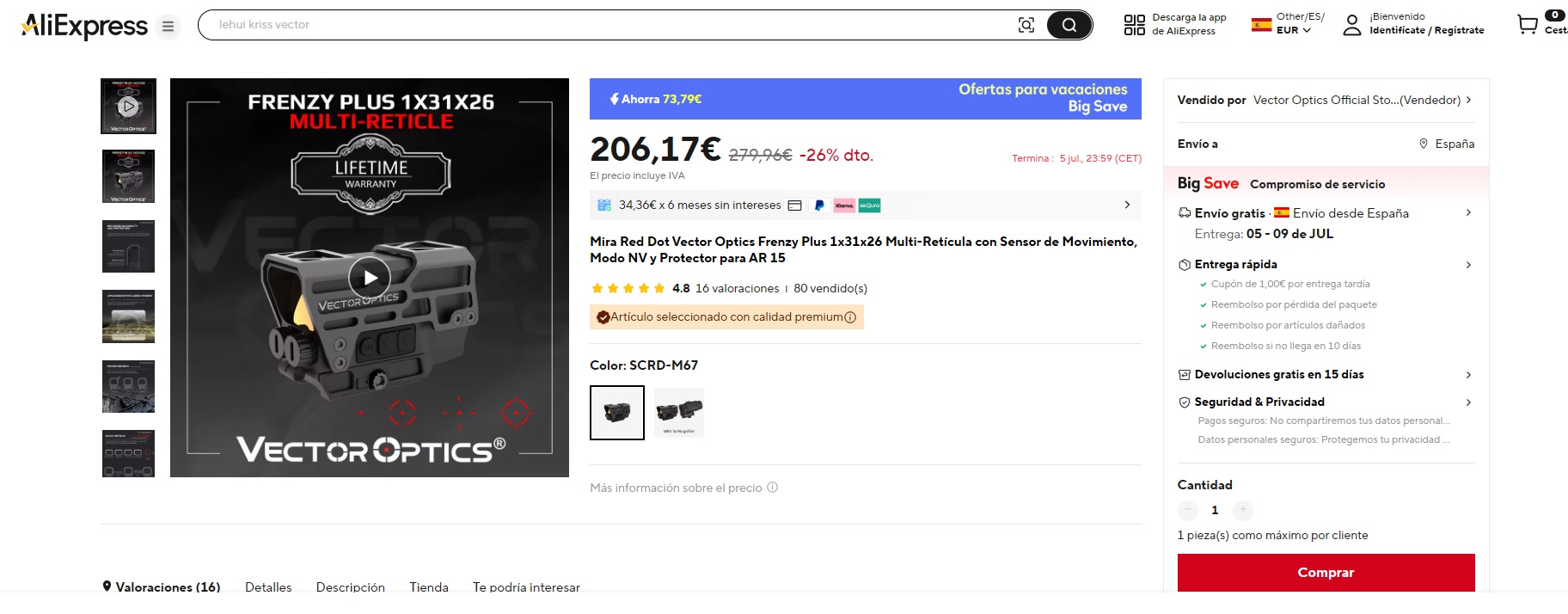Switch to the Descripción tab
The width and height of the screenshot is (1568, 614).
pos(351,587)
